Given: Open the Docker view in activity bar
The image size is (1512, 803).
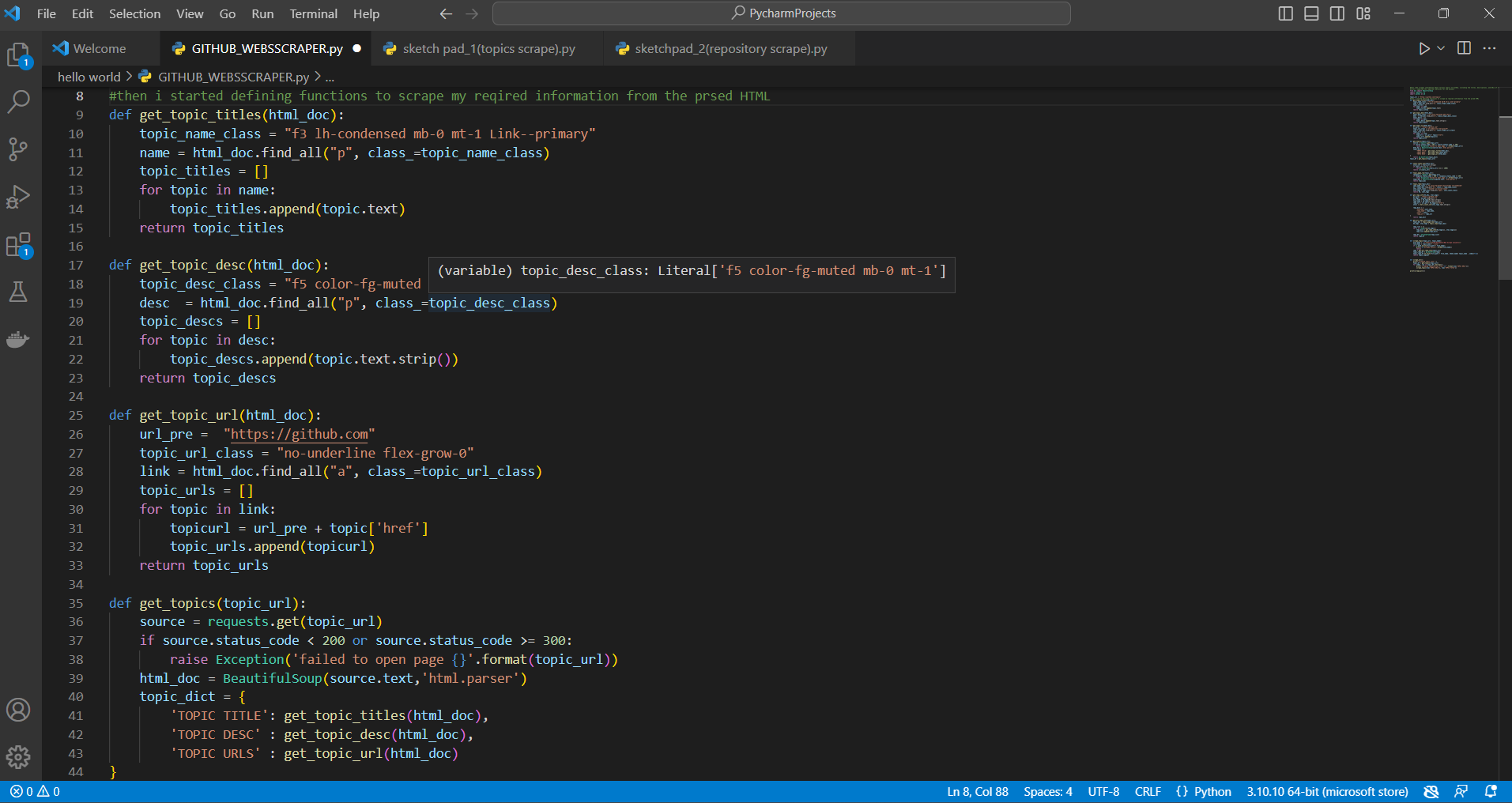Looking at the screenshot, I should [x=18, y=340].
